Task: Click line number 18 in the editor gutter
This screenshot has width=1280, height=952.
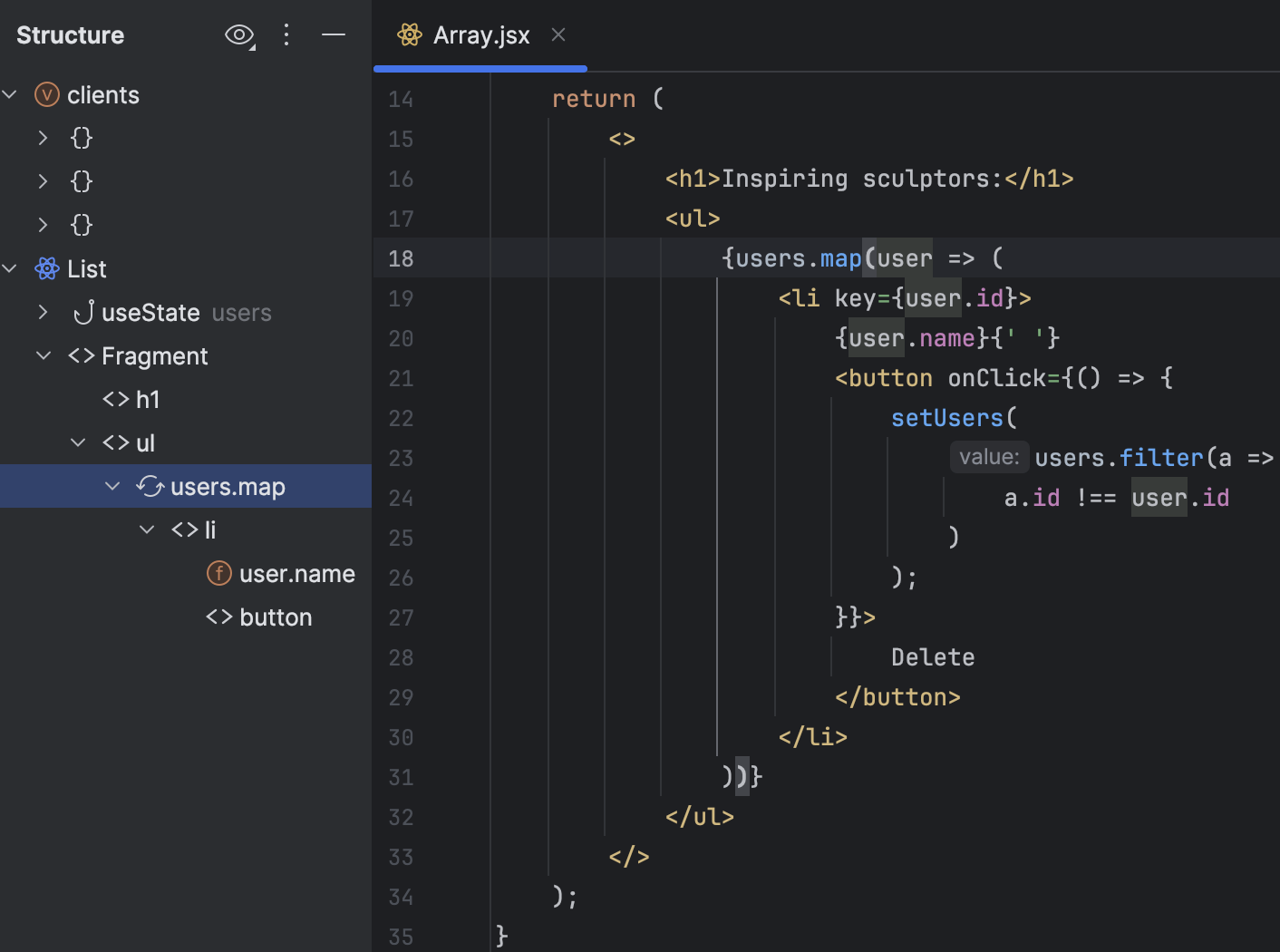Action: point(401,258)
